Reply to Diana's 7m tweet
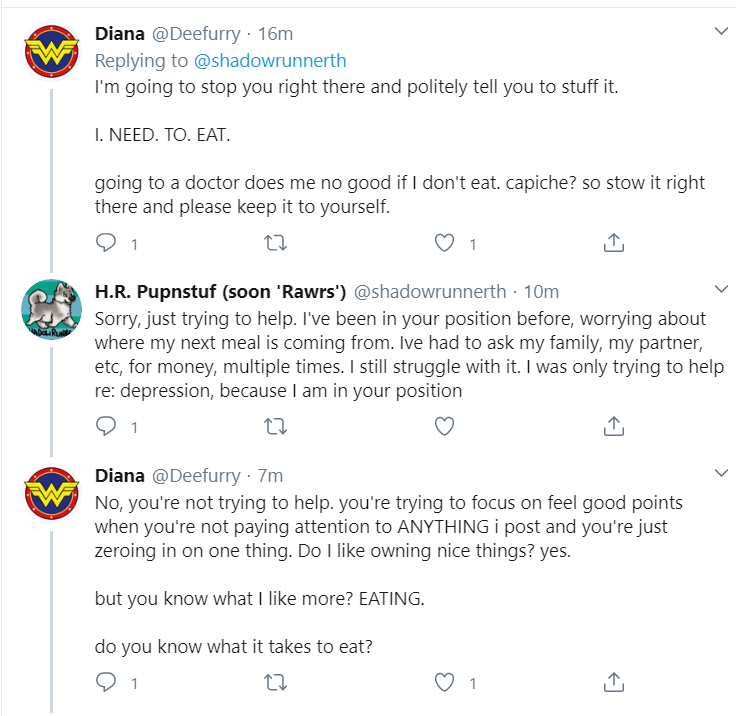 click(x=106, y=682)
